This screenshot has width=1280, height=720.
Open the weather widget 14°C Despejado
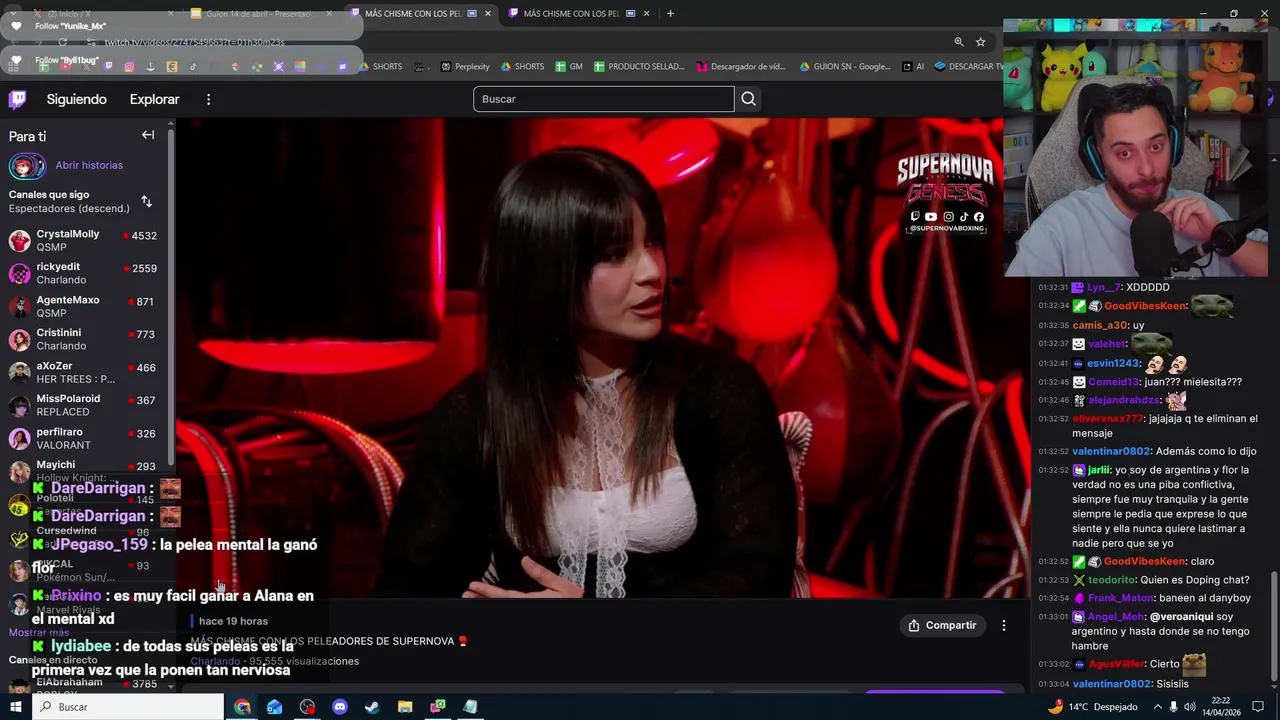(1093, 707)
